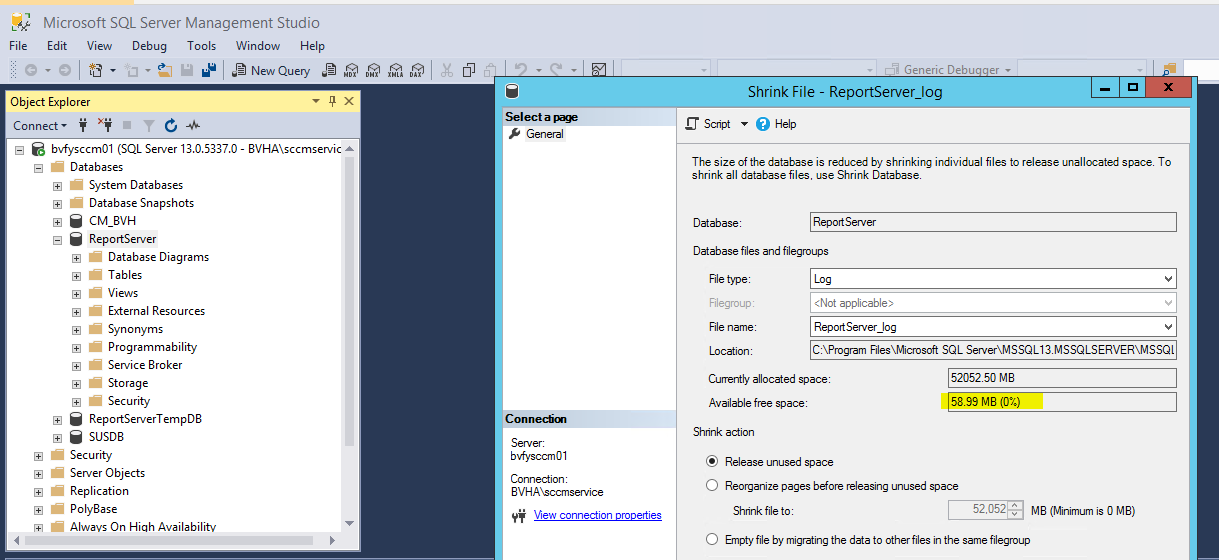
Task: Click the New Project toolbar icon
Action: [96, 70]
